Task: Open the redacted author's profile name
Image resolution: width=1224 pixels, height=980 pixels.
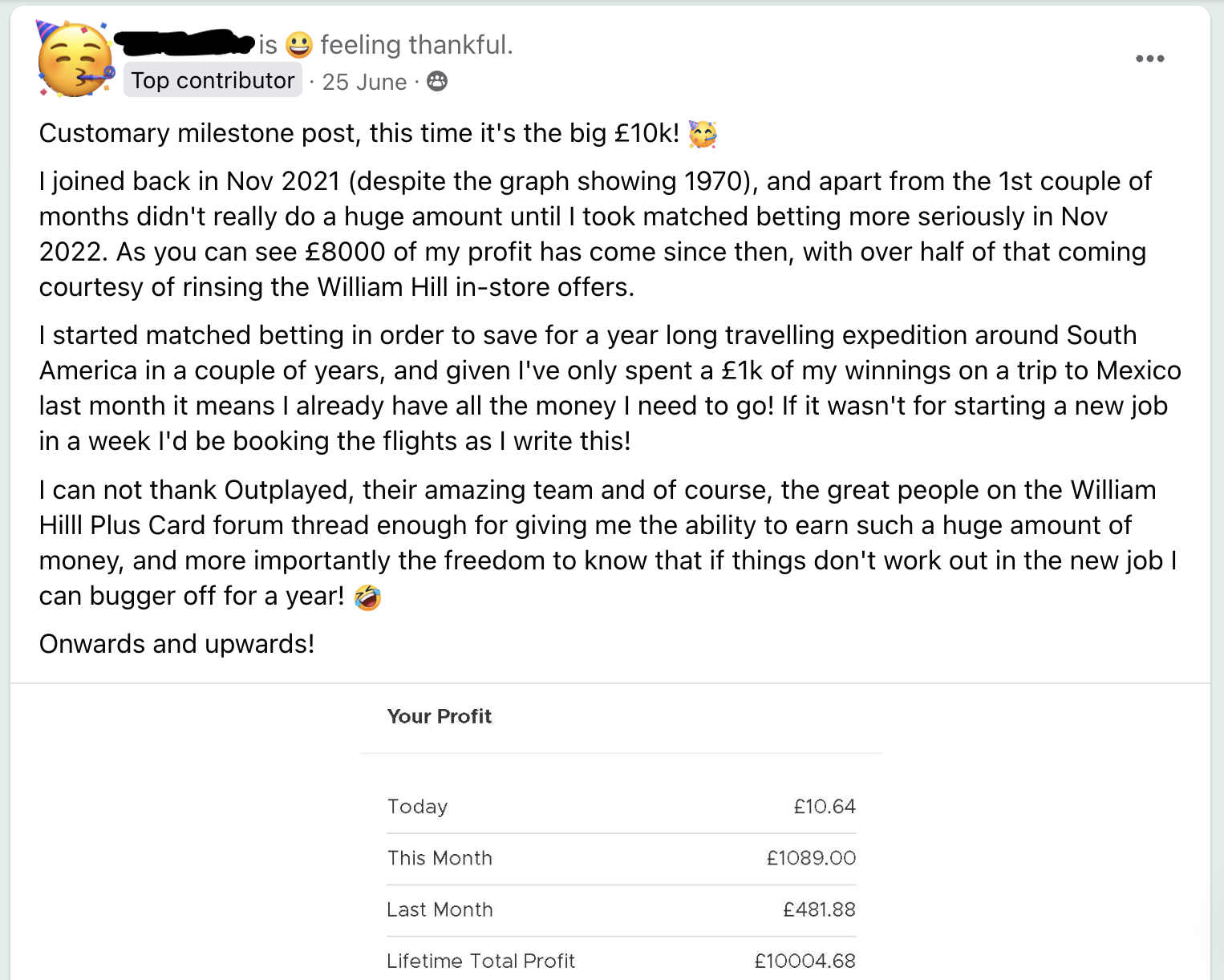Action: pos(184,42)
